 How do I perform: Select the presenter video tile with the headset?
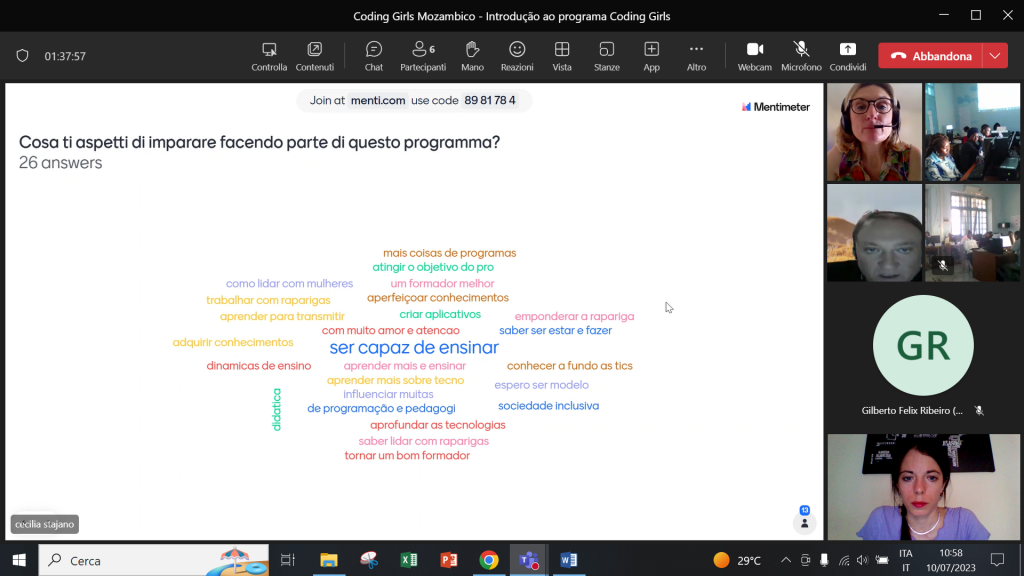[x=874, y=132]
